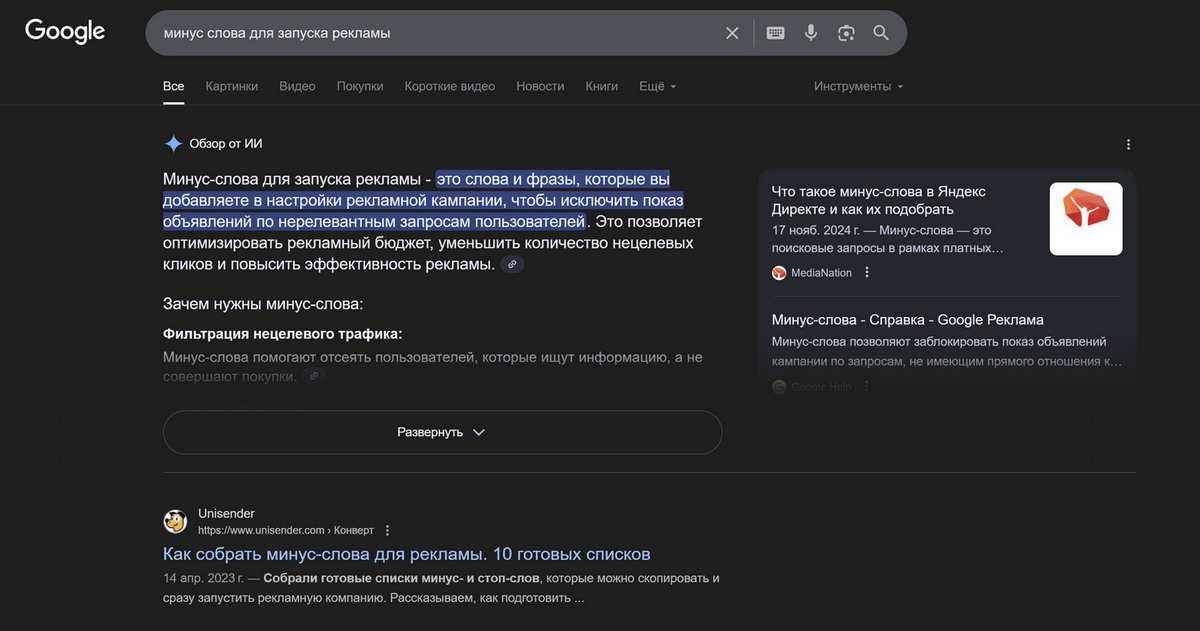Click the magnifying glass search icon
This screenshot has height=631, width=1200.
pos(881,33)
